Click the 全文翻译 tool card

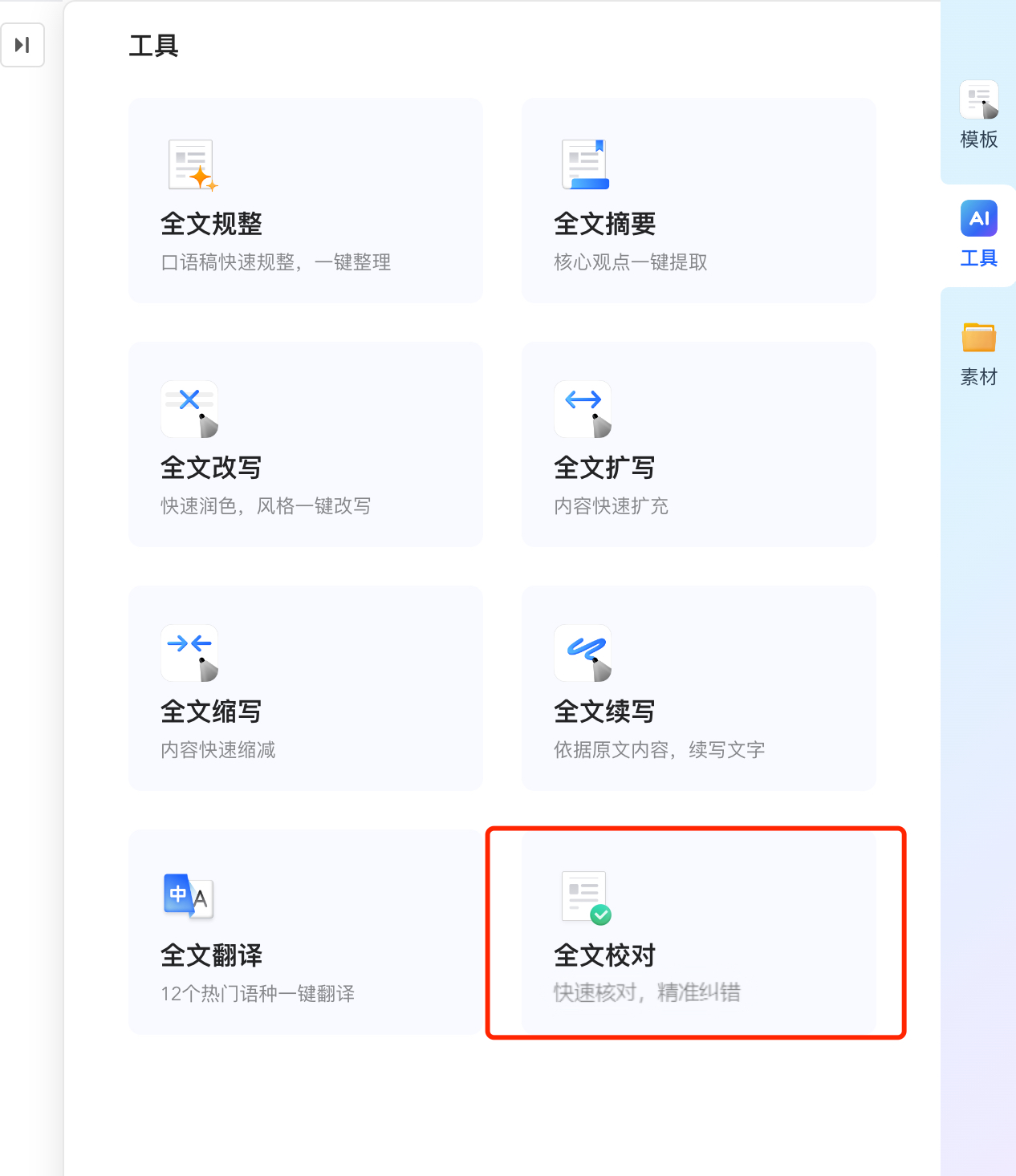tap(305, 932)
